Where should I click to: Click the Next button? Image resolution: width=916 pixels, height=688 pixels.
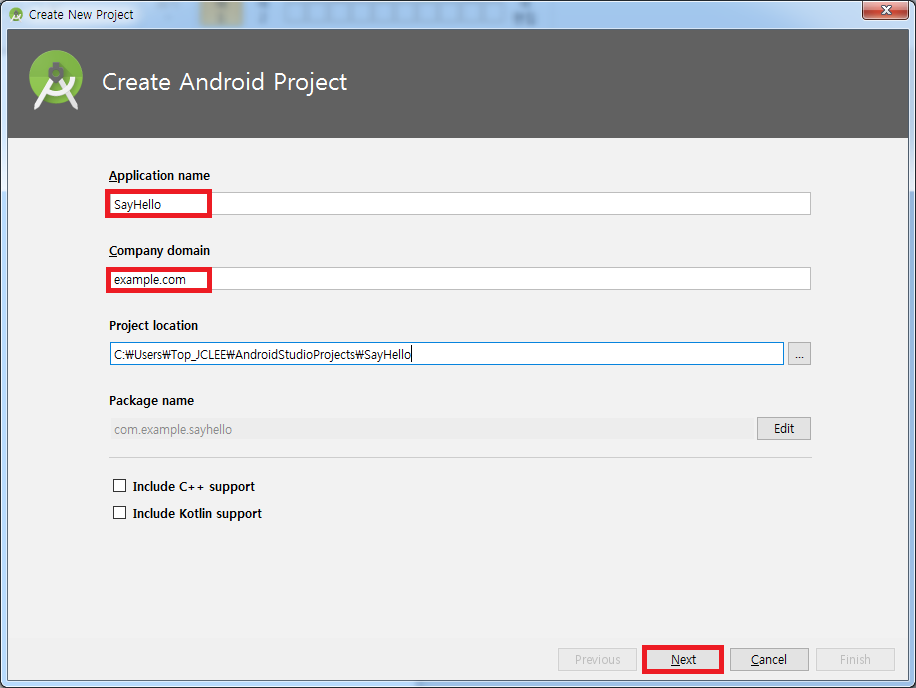pos(683,659)
